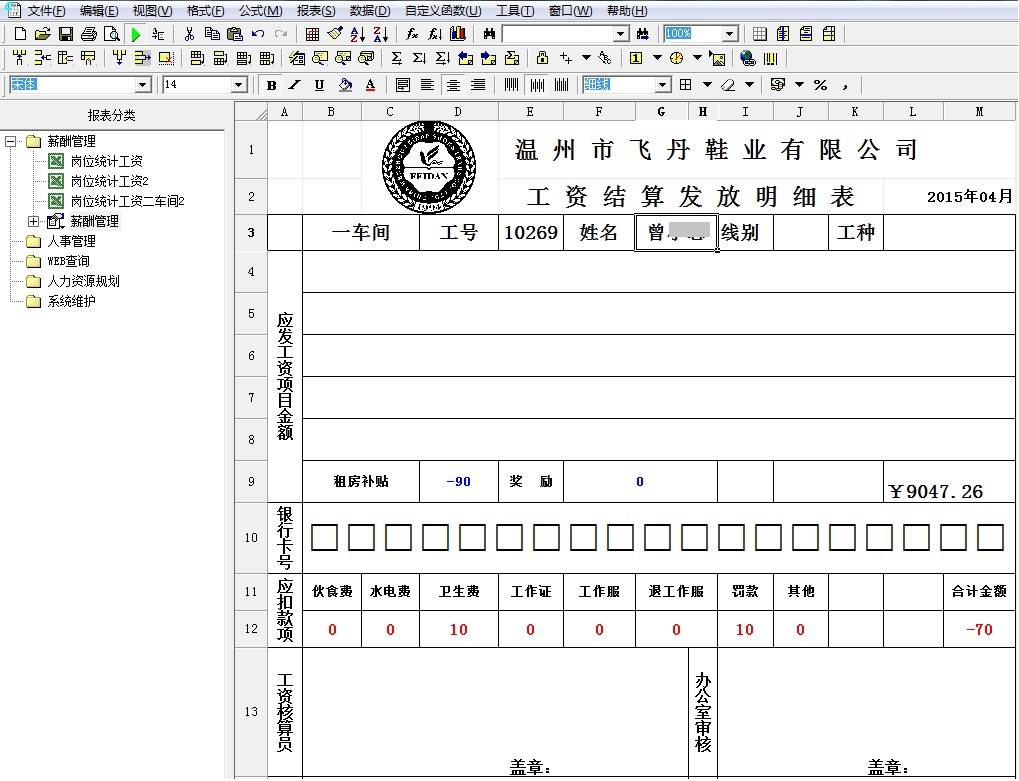The height and width of the screenshot is (781, 1019).
Task: Open the 文件(F) menu
Action: (47, 11)
